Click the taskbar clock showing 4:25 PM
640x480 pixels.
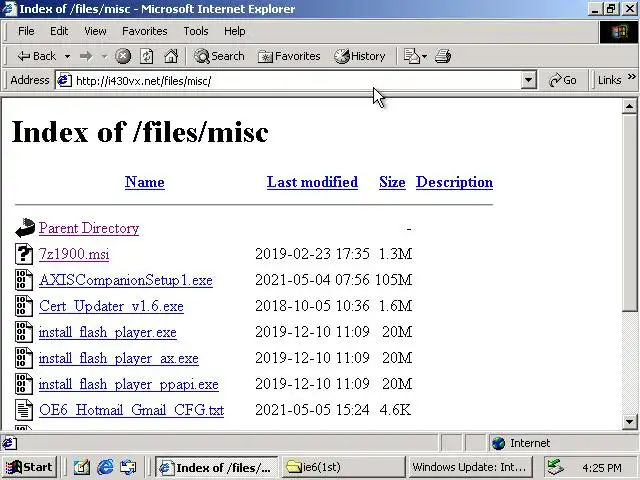[602, 468]
